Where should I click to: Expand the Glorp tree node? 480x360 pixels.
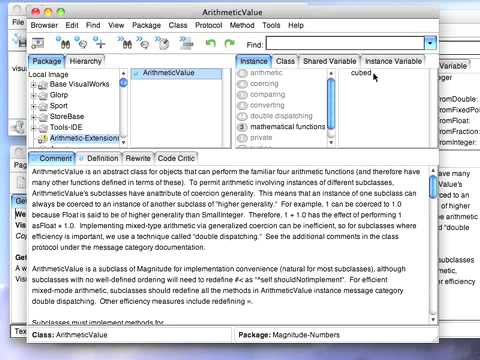click(x=33, y=96)
